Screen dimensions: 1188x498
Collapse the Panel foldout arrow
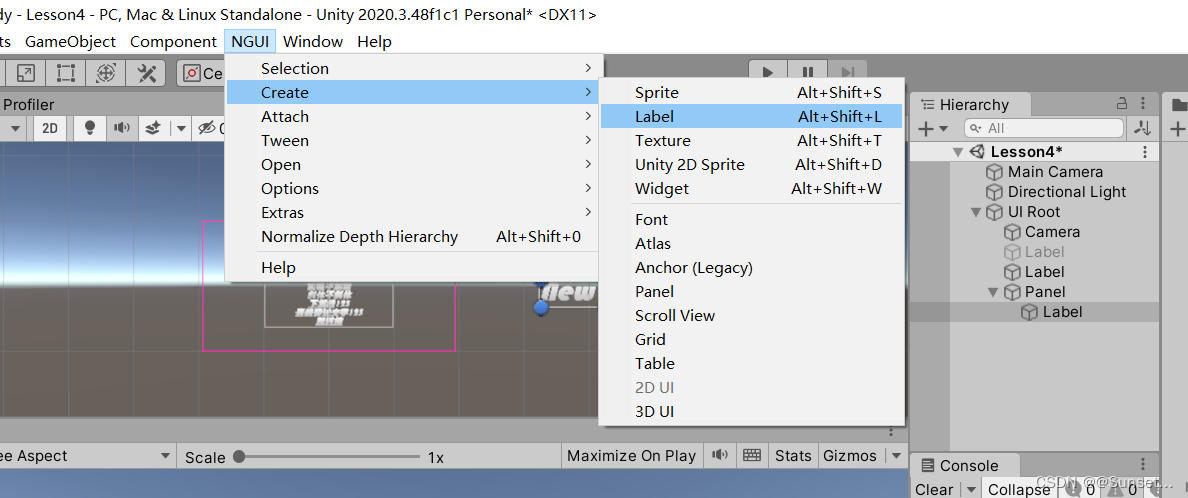(993, 292)
